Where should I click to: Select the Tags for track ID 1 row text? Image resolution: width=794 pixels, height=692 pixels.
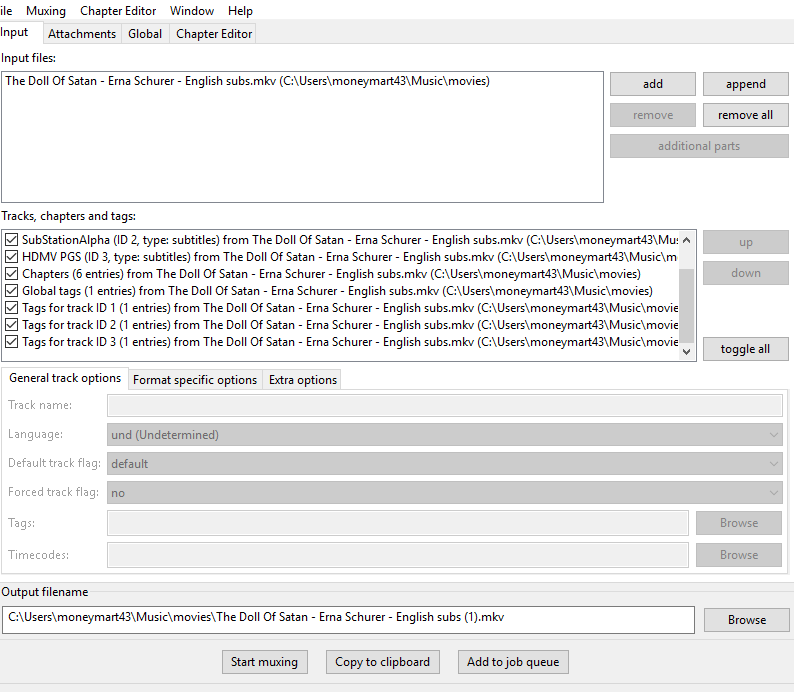point(350,308)
